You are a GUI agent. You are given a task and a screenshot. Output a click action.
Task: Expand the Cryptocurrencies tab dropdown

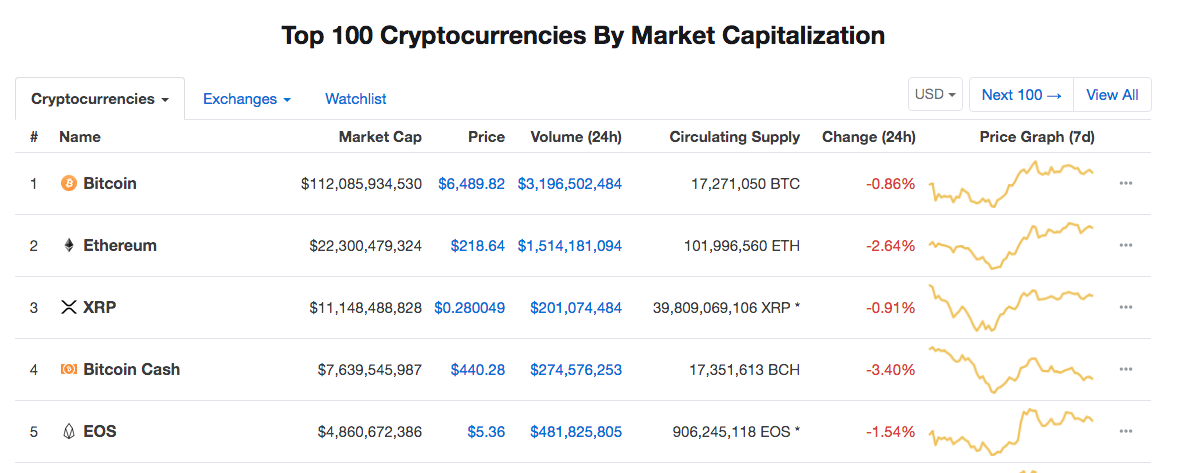99,99
